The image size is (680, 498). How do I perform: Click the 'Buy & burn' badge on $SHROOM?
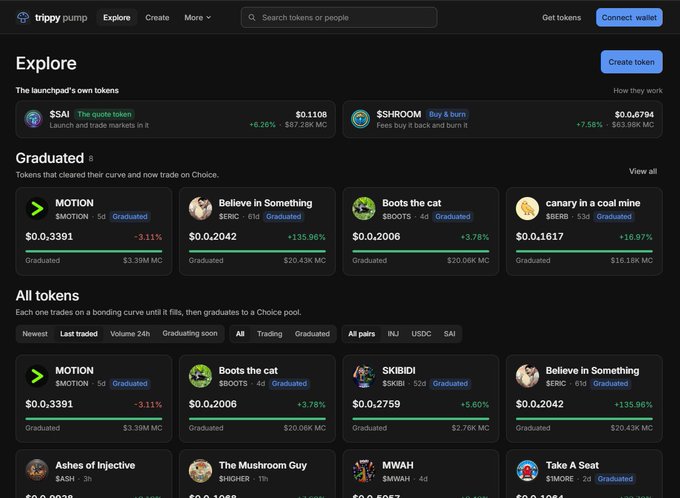(x=447, y=114)
